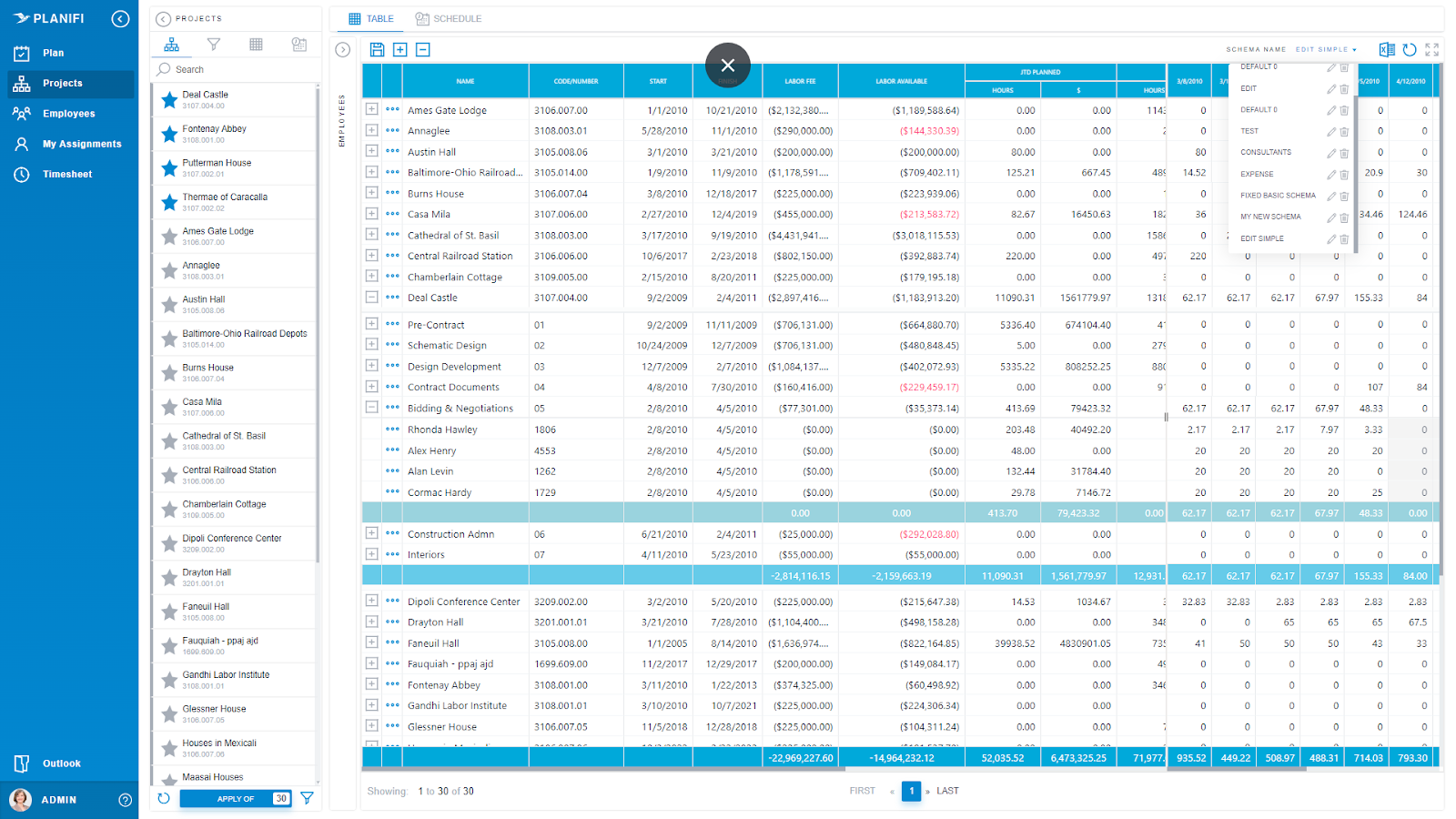Click the expand-all plus icon in toolbar
The height and width of the screenshot is (819, 1456).
click(399, 50)
